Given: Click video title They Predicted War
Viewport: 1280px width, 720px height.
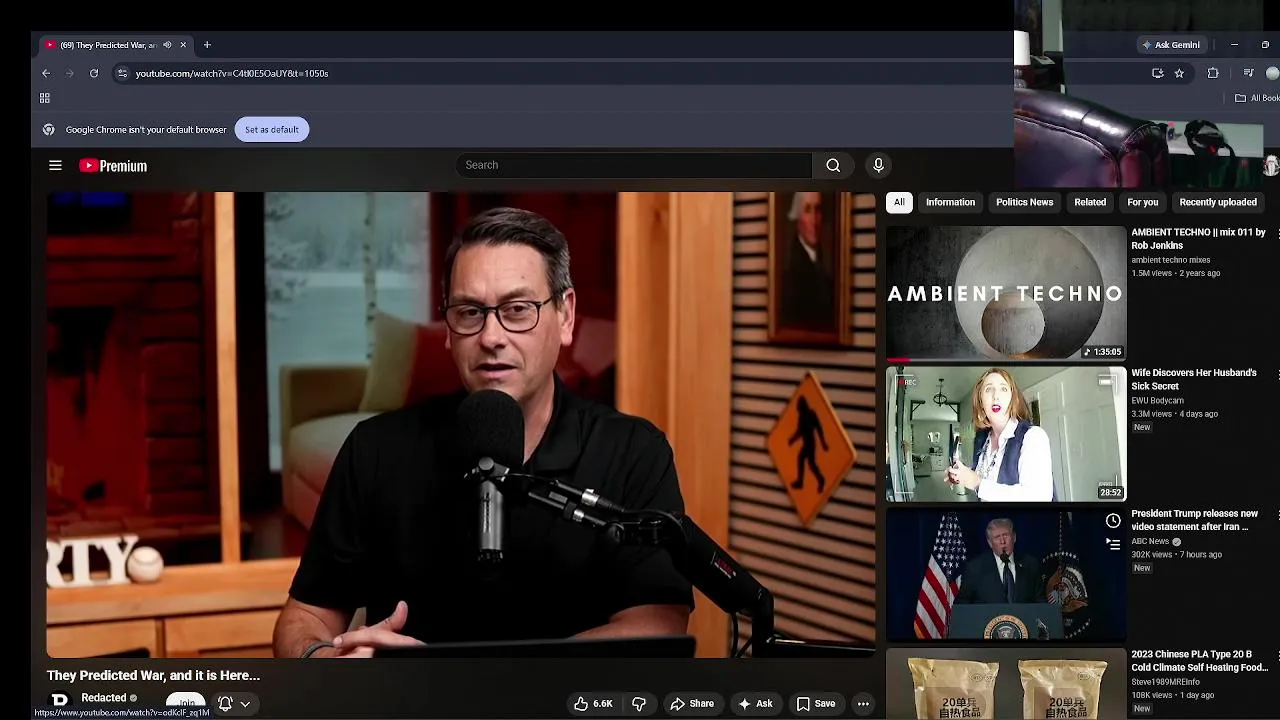Looking at the screenshot, I should (153, 675).
